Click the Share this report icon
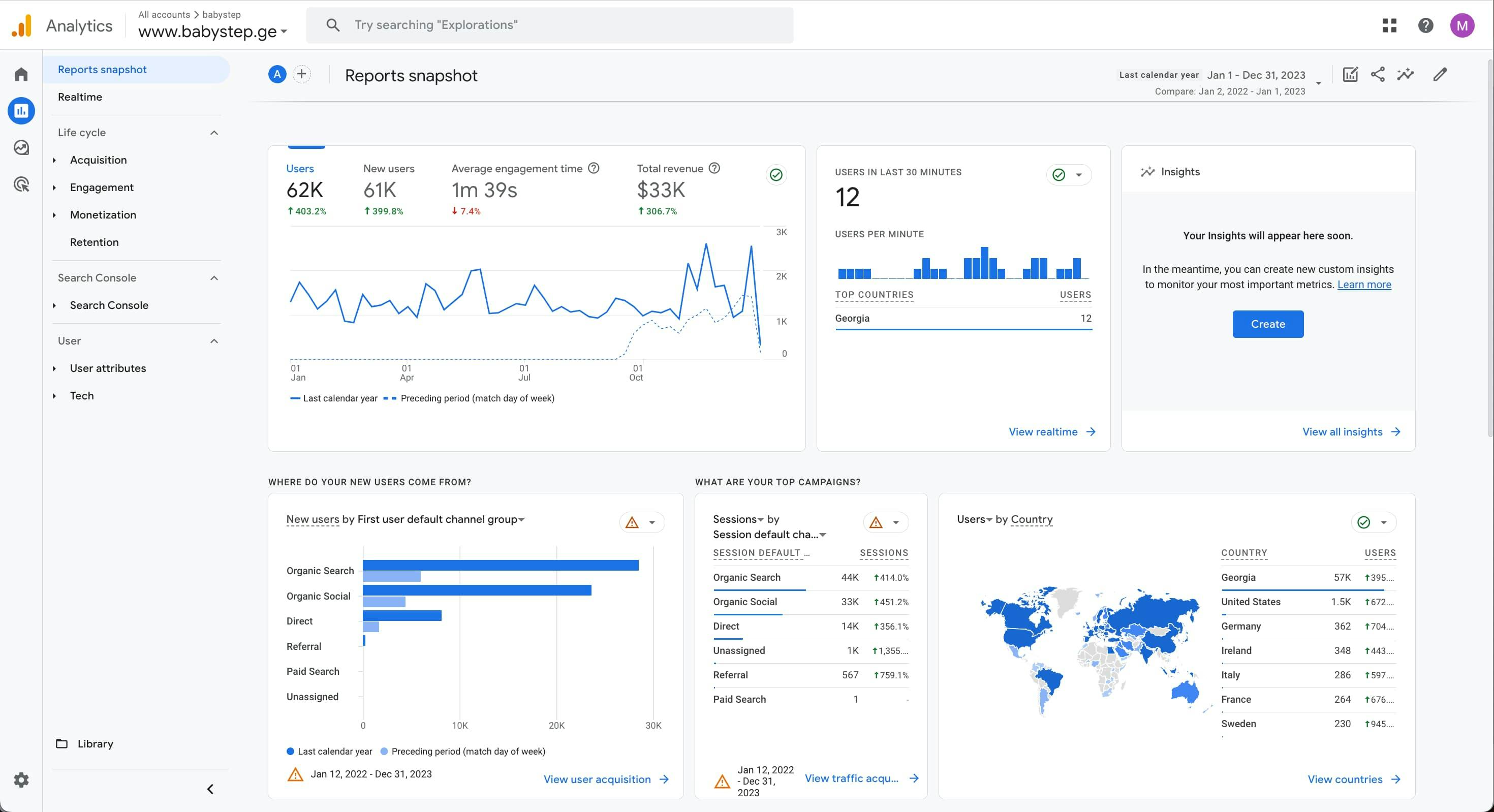 pos(1378,74)
